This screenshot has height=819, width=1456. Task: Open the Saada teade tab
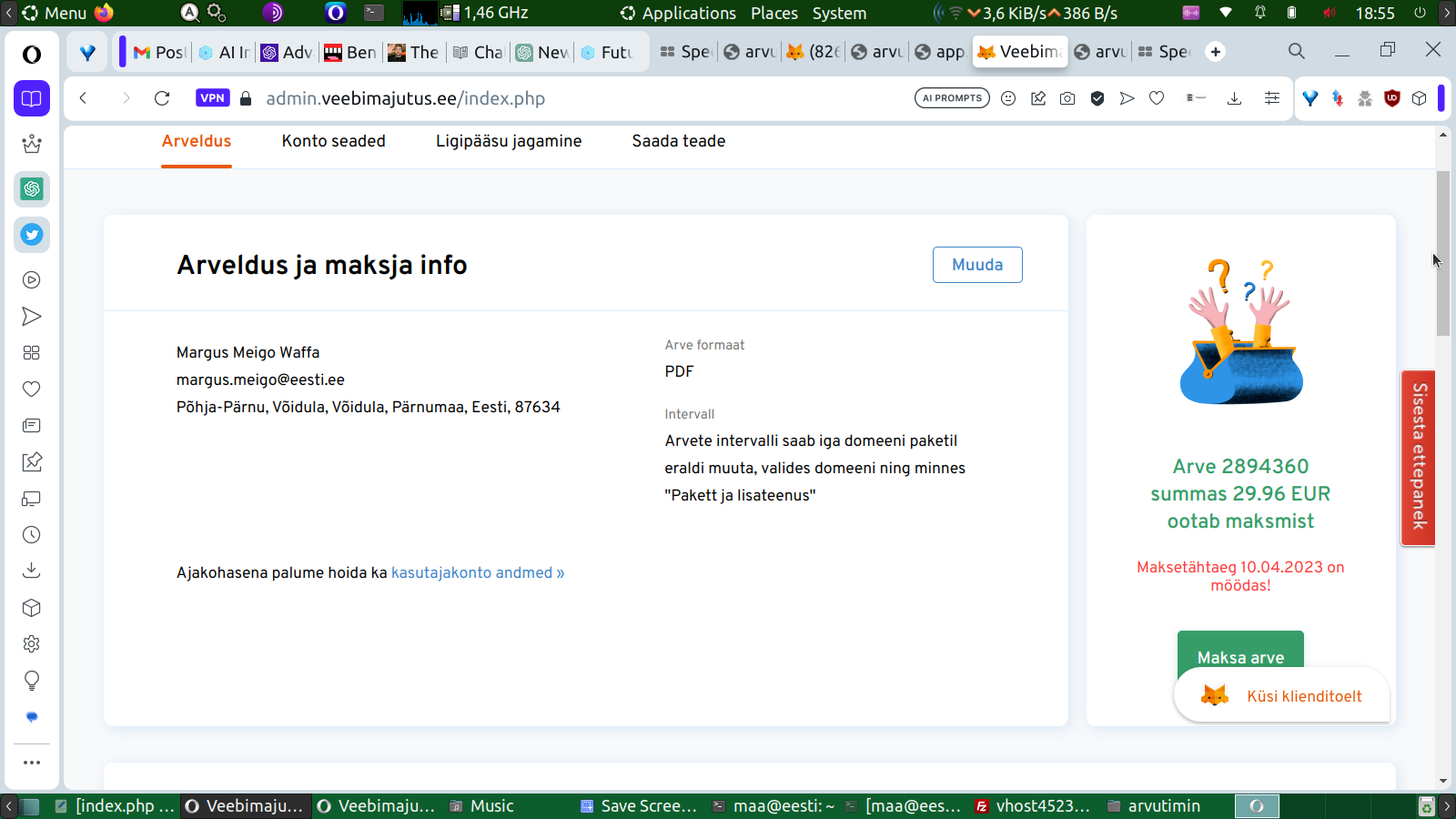coord(679,141)
